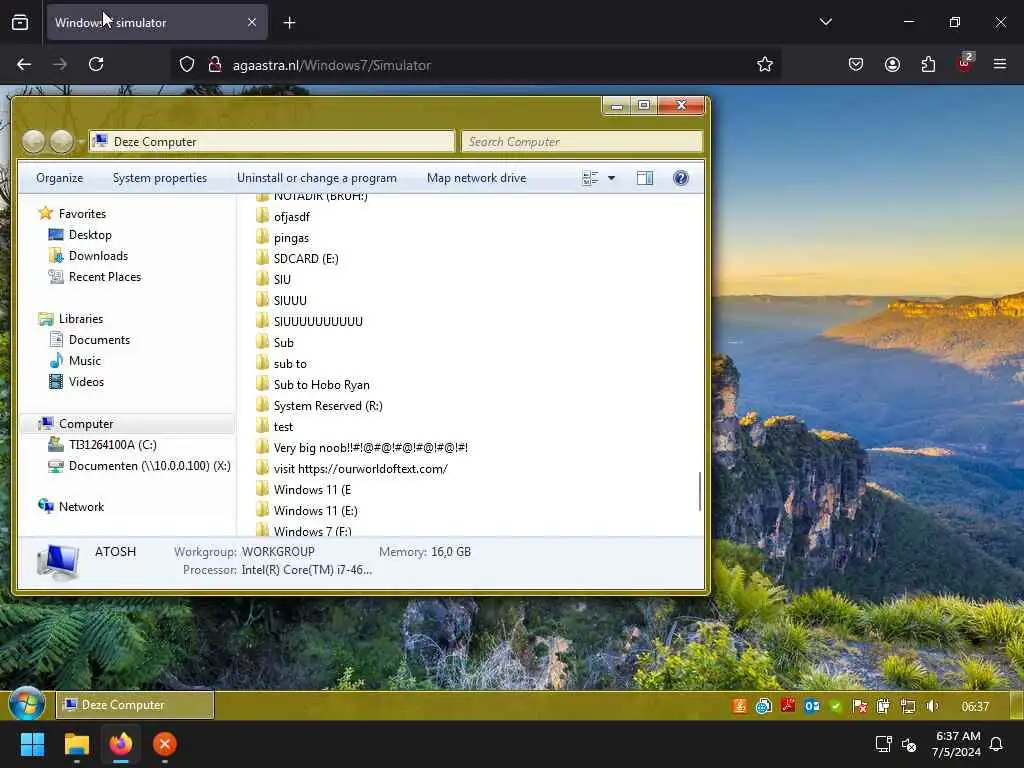Open a new browser tab
Screen dimensions: 1024x768
coord(289,23)
